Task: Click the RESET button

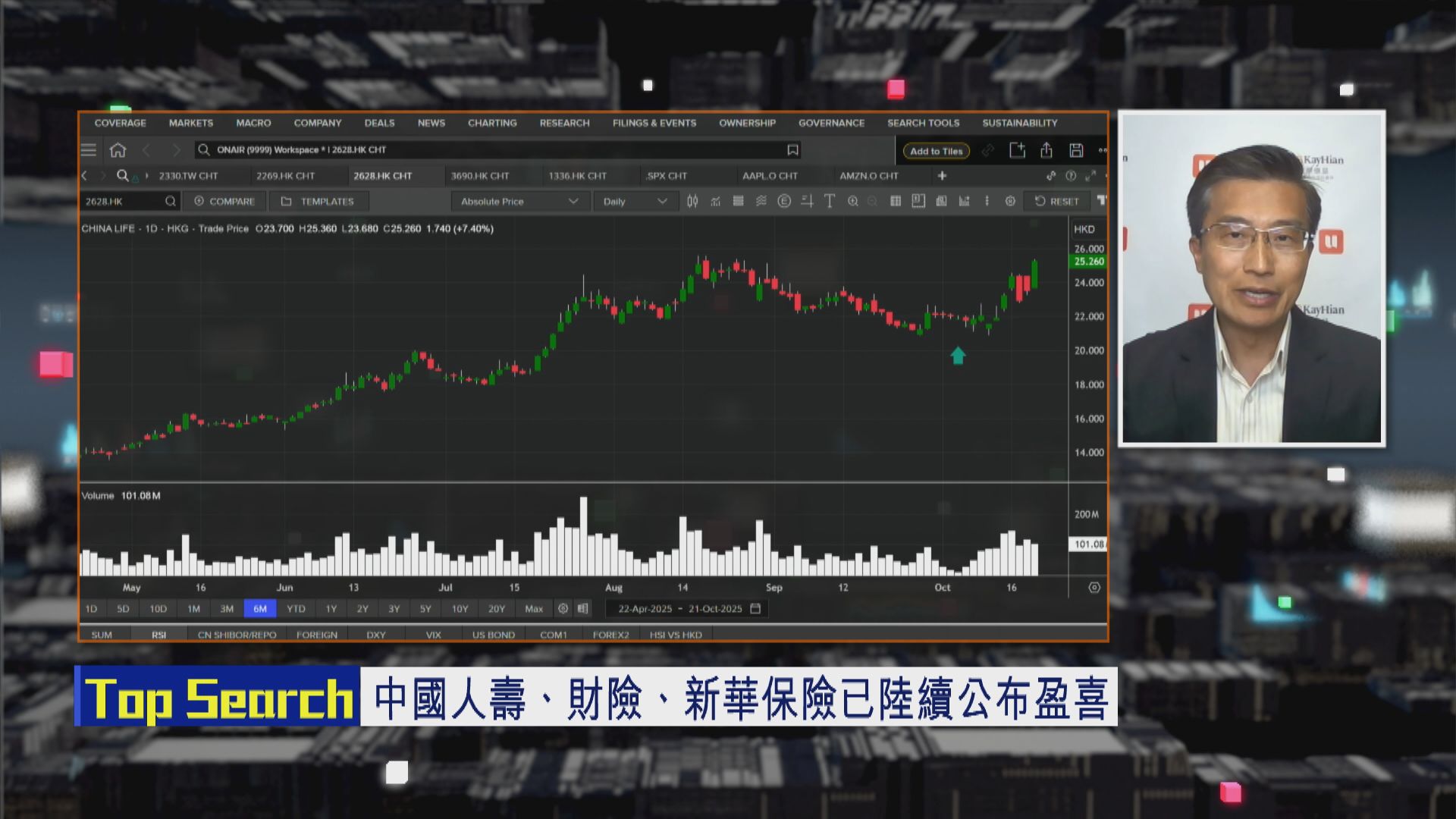Action: (x=1057, y=202)
